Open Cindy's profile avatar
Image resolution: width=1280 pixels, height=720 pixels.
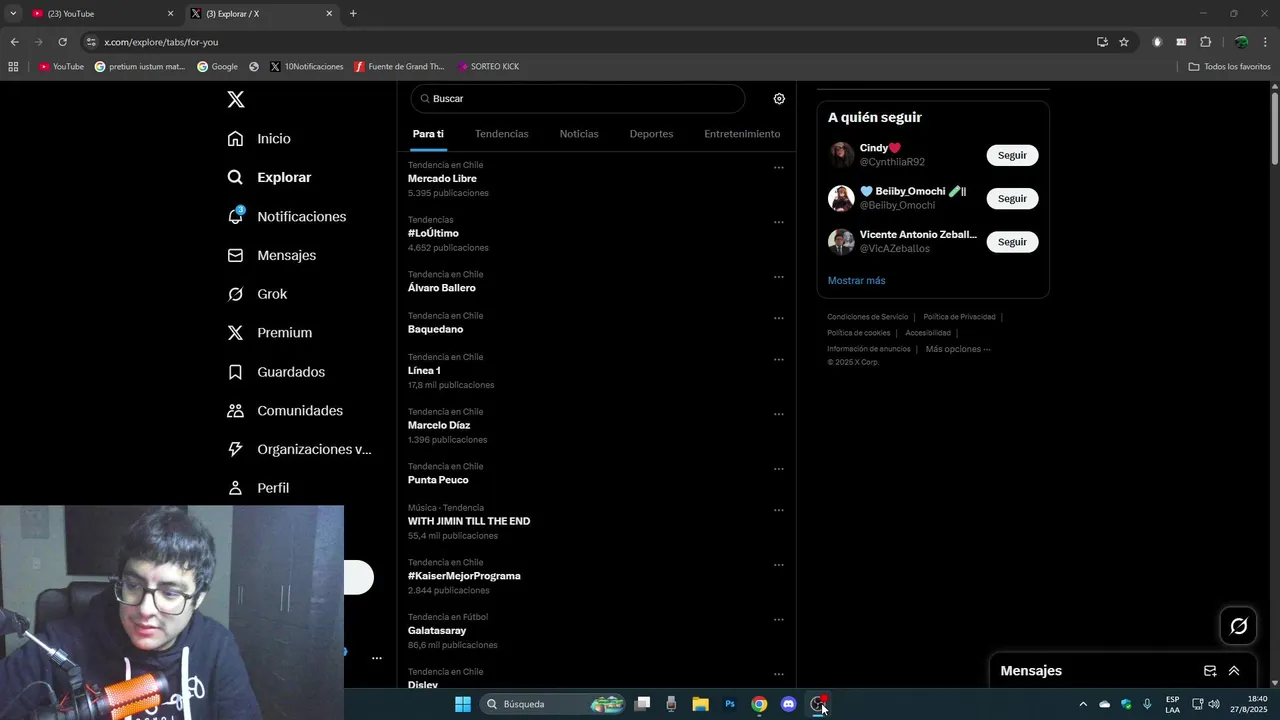click(x=841, y=155)
